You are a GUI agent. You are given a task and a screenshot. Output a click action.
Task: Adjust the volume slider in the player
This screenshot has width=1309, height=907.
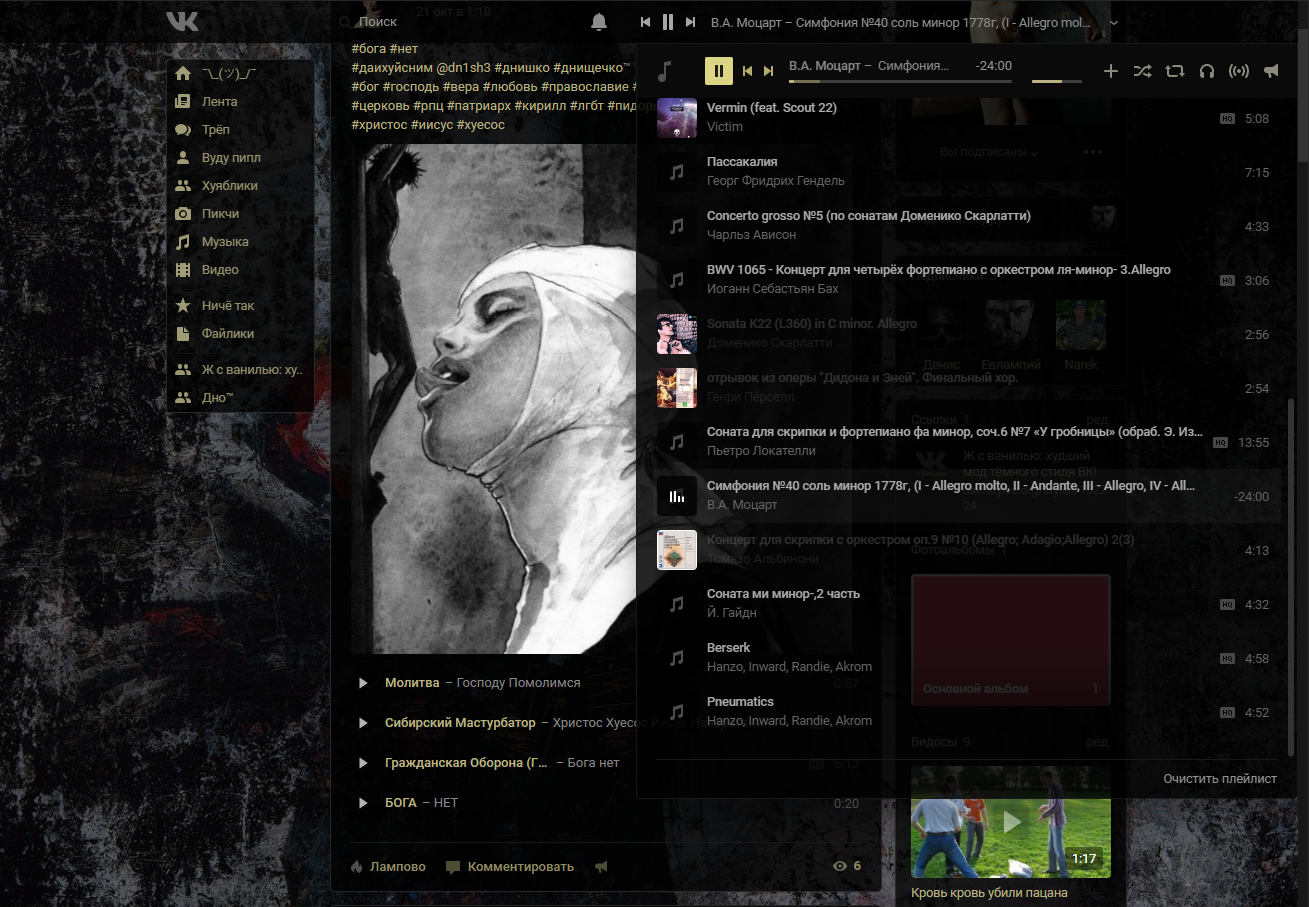click(x=1057, y=80)
